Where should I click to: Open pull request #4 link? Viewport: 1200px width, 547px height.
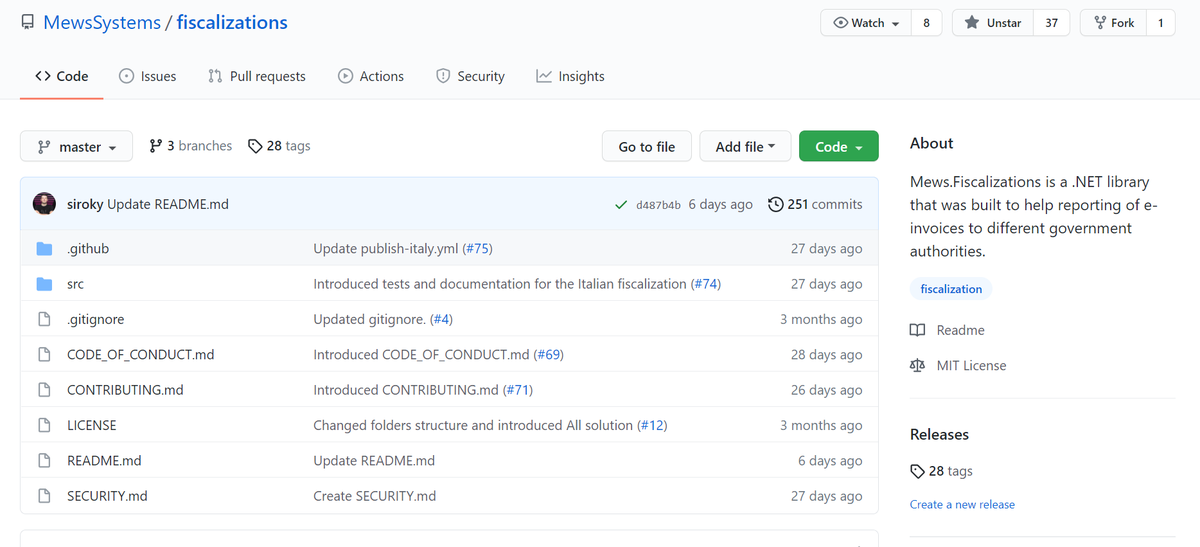[x=441, y=319]
